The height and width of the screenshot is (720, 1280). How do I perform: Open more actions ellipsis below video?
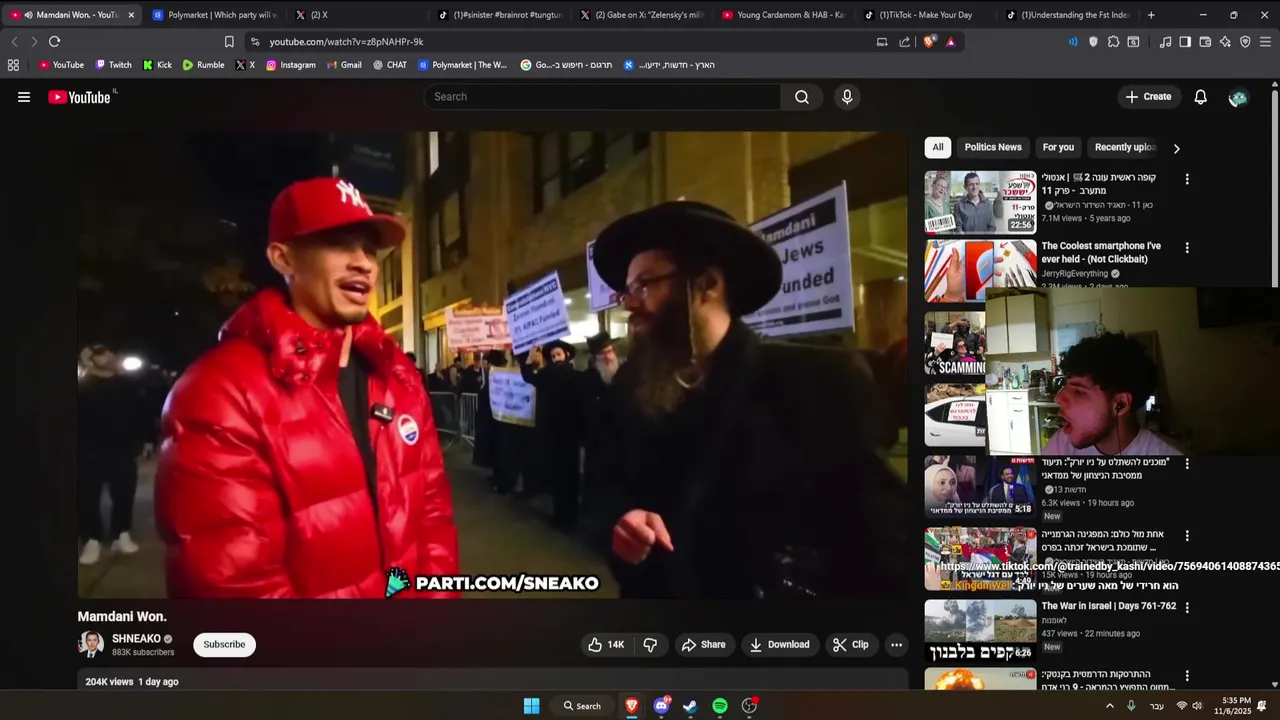click(896, 645)
